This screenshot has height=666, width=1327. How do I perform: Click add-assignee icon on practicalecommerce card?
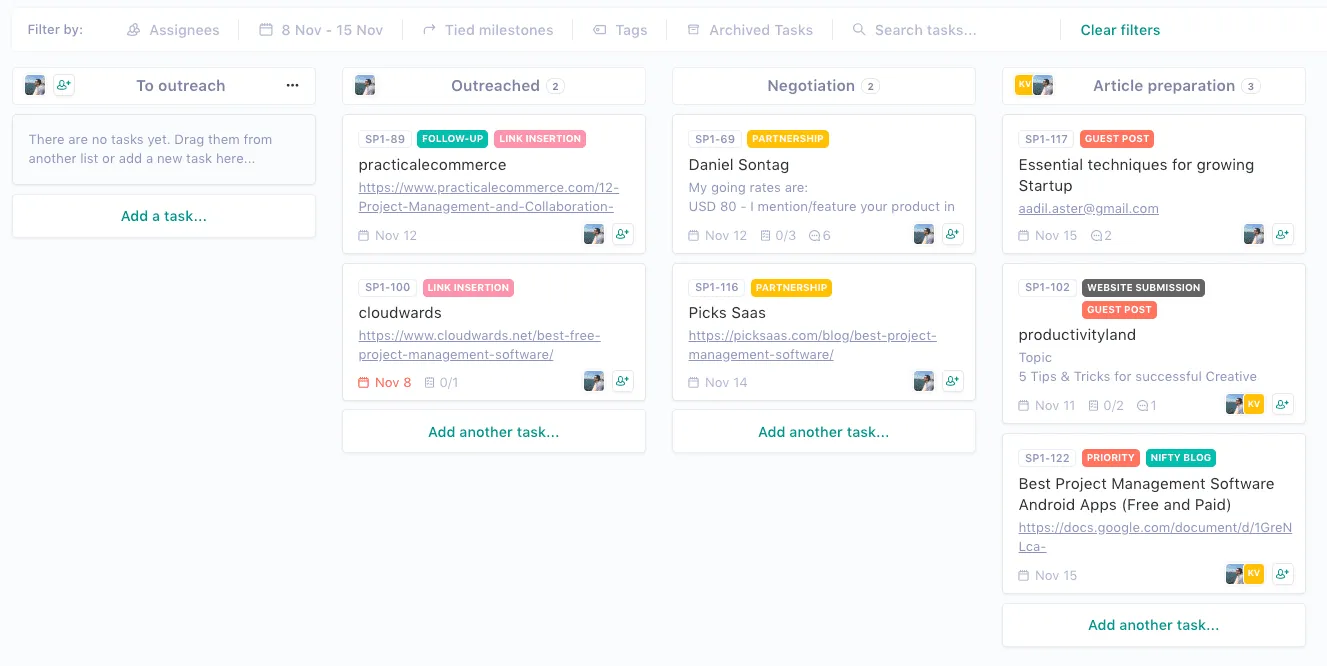click(x=623, y=235)
